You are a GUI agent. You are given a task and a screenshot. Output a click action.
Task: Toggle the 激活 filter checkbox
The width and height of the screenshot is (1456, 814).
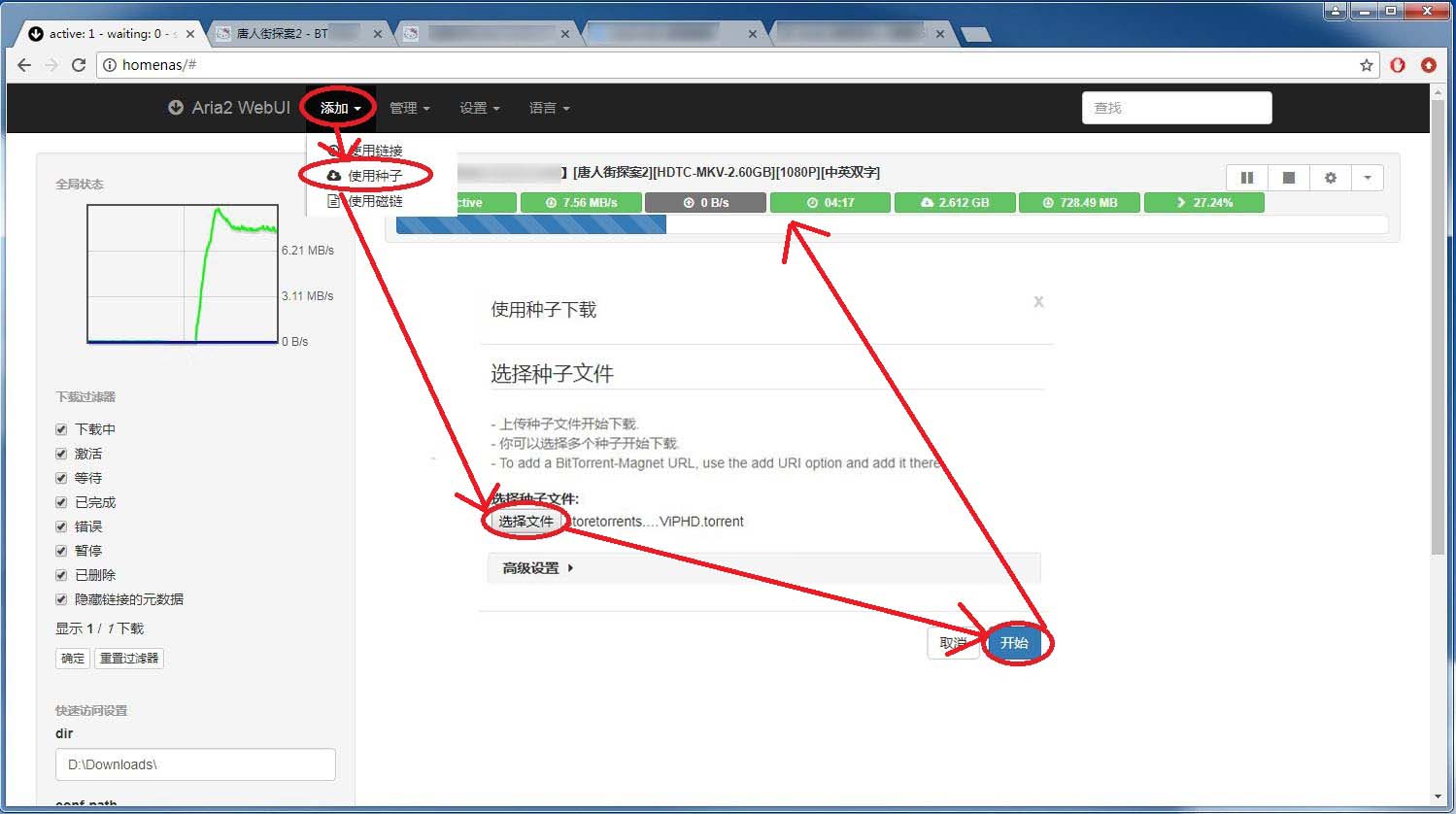coord(61,454)
